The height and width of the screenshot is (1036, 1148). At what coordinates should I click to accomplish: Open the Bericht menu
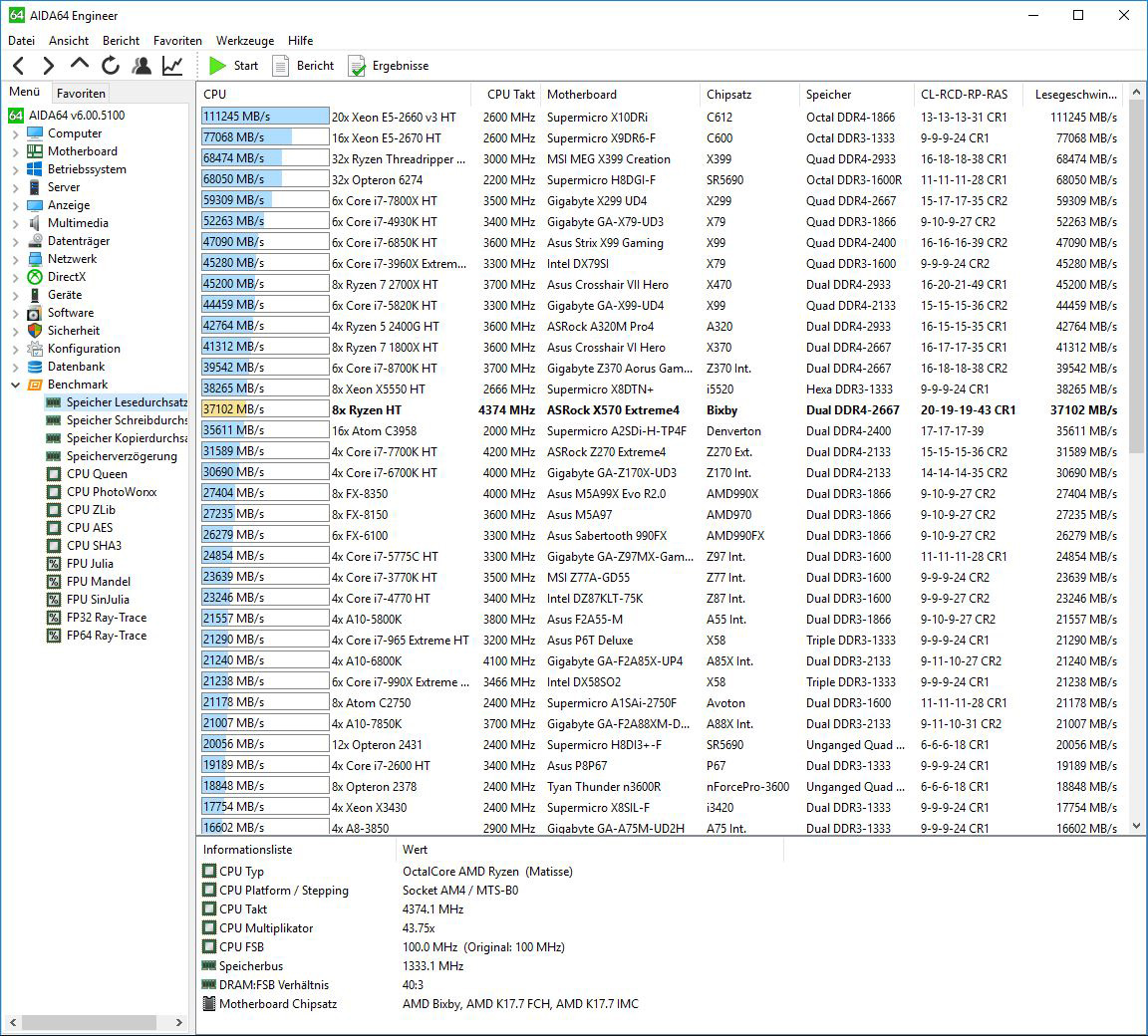point(121,41)
